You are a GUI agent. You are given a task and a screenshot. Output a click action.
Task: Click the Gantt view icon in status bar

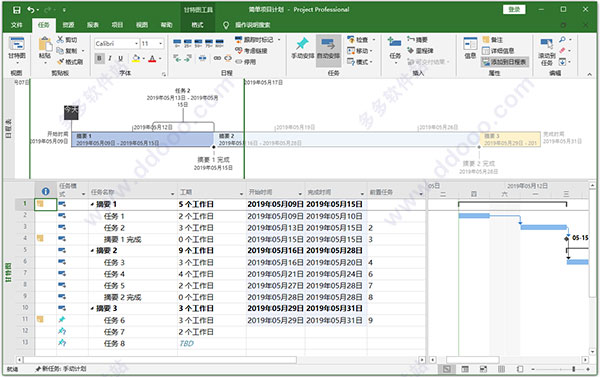point(446,369)
